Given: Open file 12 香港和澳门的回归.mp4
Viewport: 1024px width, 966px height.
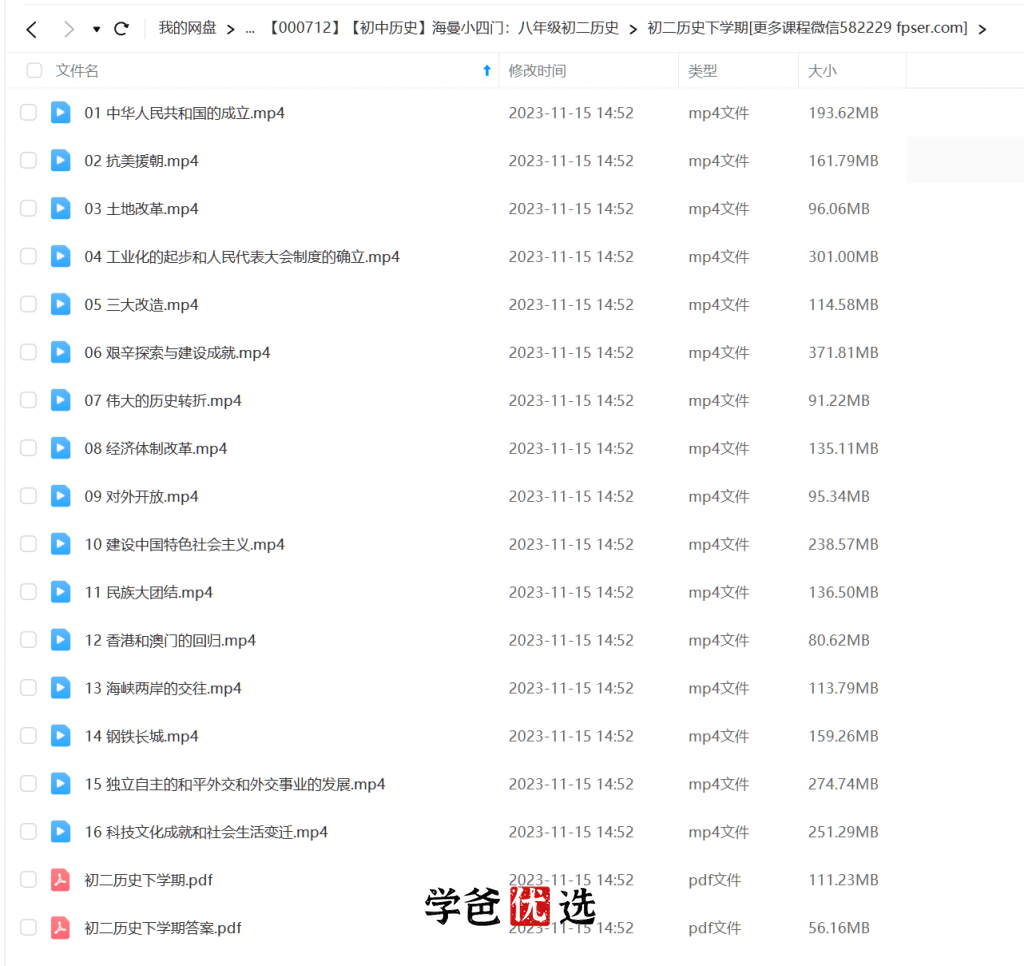Looking at the screenshot, I should pyautogui.click(x=170, y=640).
